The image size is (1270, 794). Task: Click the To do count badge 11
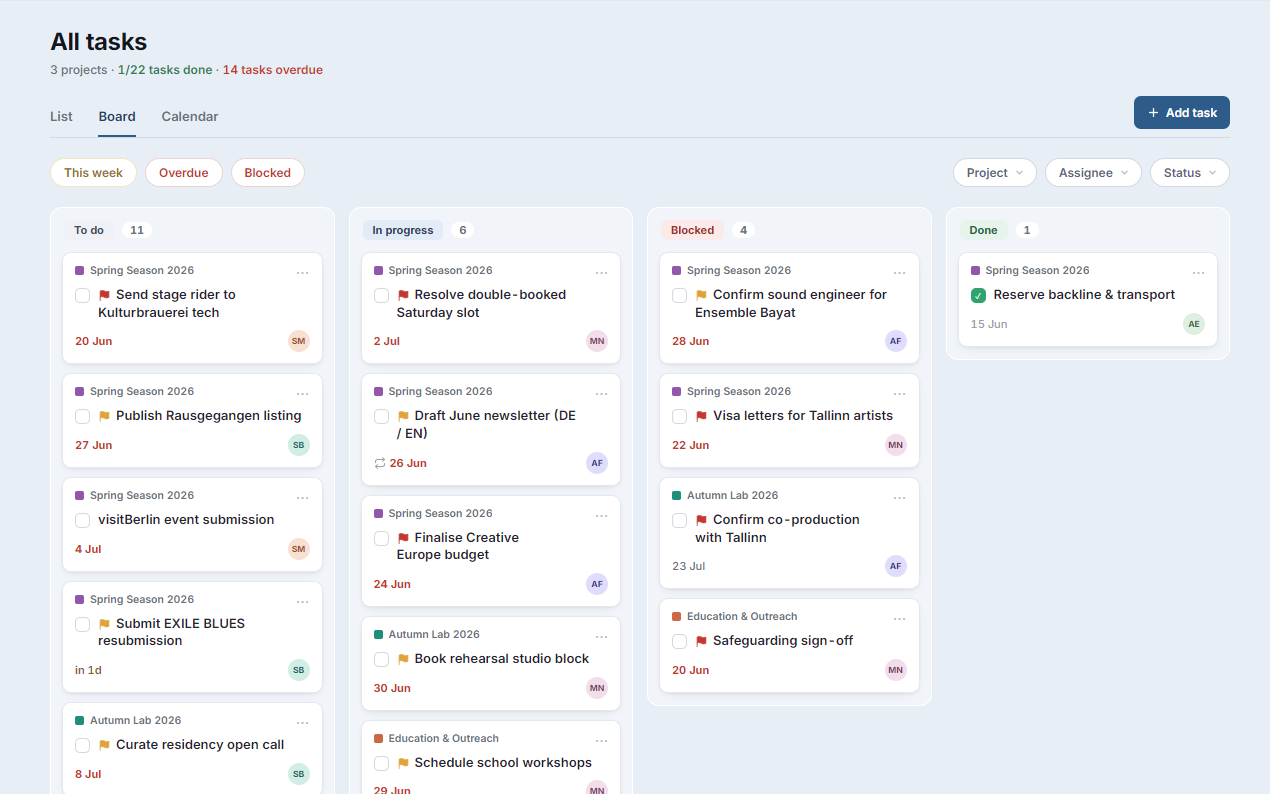pyautogui.click(x=137, y=230)
